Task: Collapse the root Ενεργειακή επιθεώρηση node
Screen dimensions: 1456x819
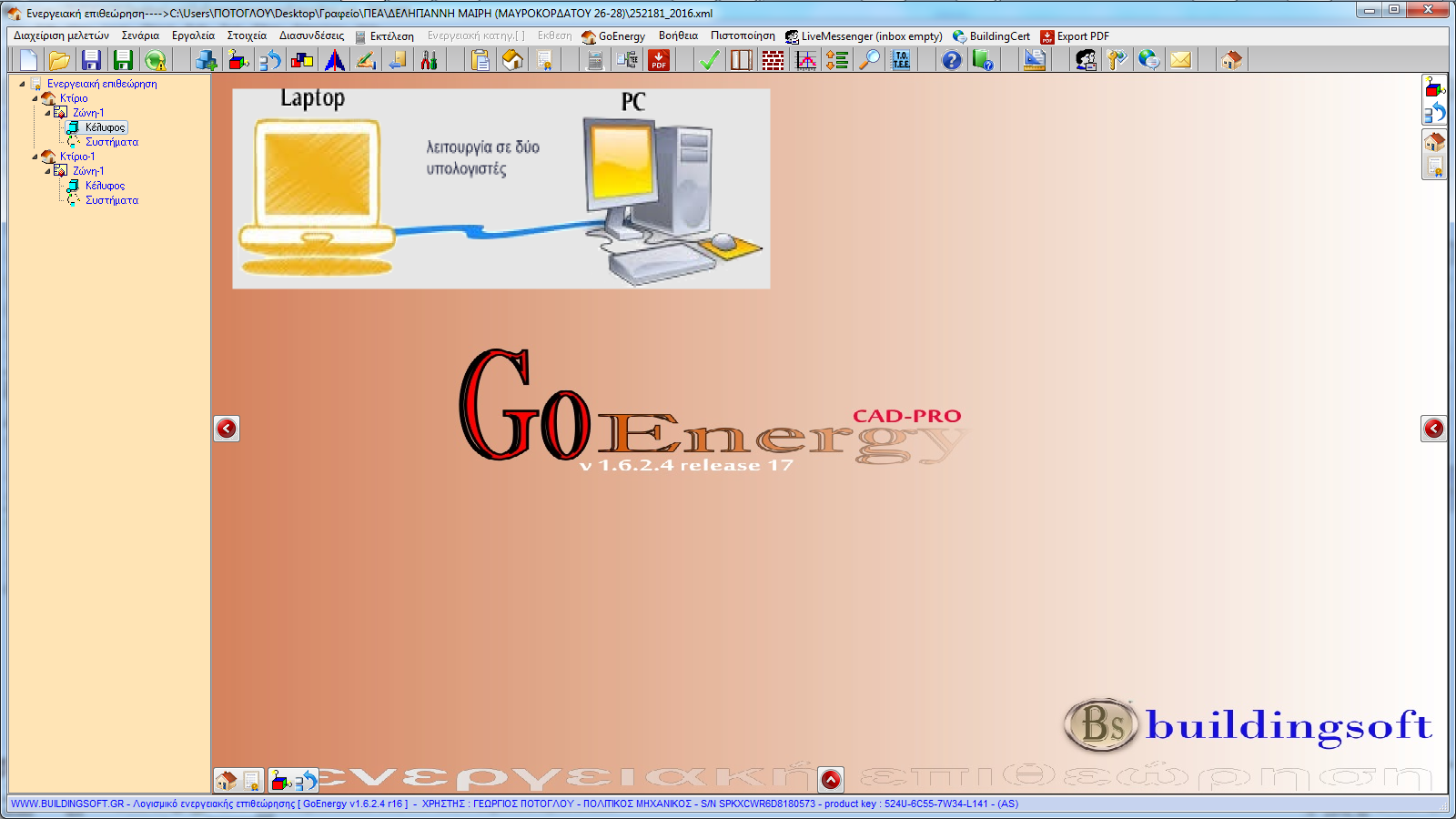Action: (22, 84)
